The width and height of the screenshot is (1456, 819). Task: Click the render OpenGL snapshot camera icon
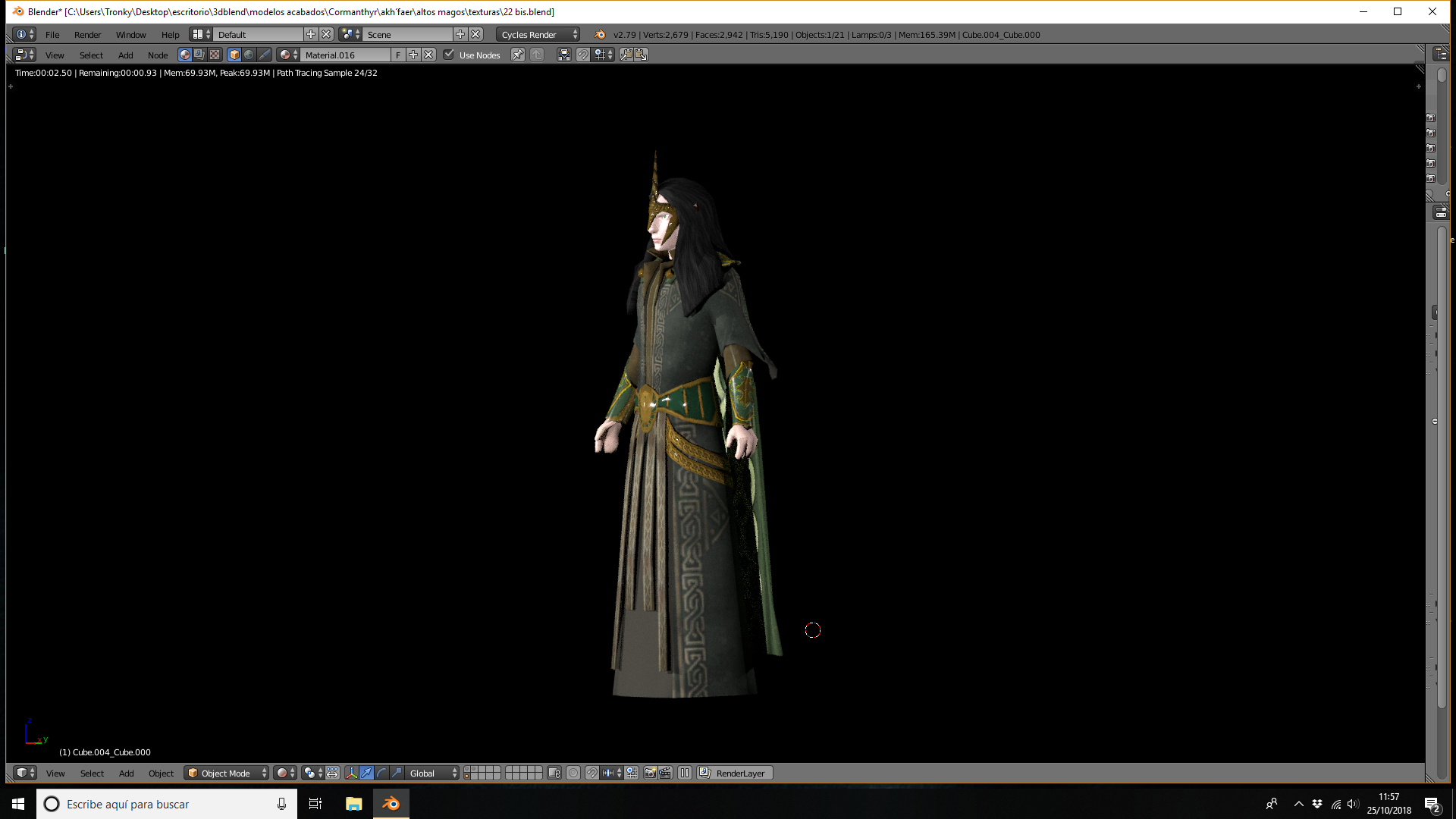pyautogui.click(x=650, y=773)
